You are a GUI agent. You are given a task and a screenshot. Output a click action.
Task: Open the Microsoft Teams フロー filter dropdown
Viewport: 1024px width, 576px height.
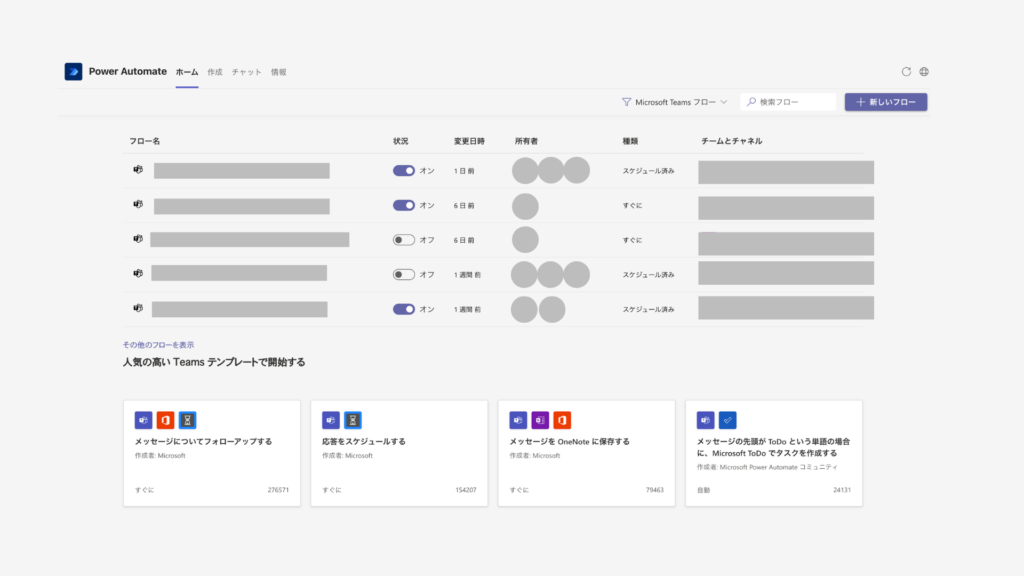coord(675,102)
